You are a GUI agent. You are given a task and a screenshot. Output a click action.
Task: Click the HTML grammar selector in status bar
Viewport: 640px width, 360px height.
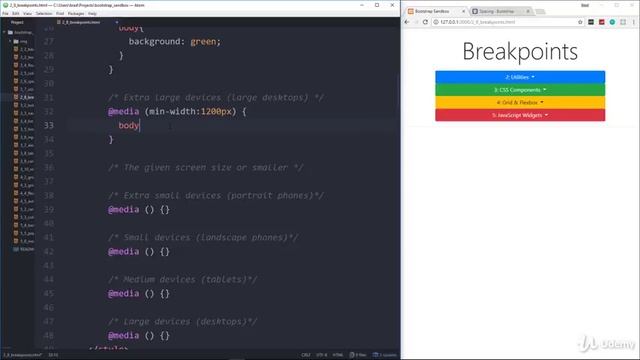tap(338, 355)
